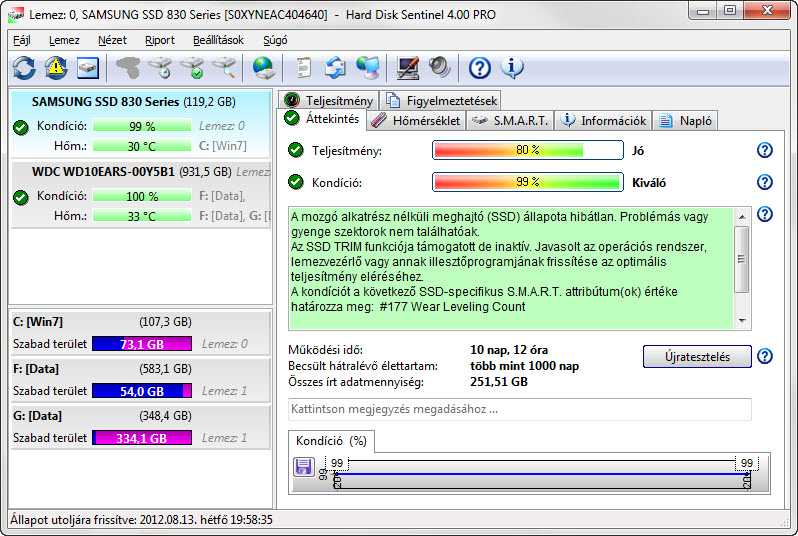Click green check status icon of SAMSUNG SSD
Screen dimensions: 798x536
tap(21, 127)
